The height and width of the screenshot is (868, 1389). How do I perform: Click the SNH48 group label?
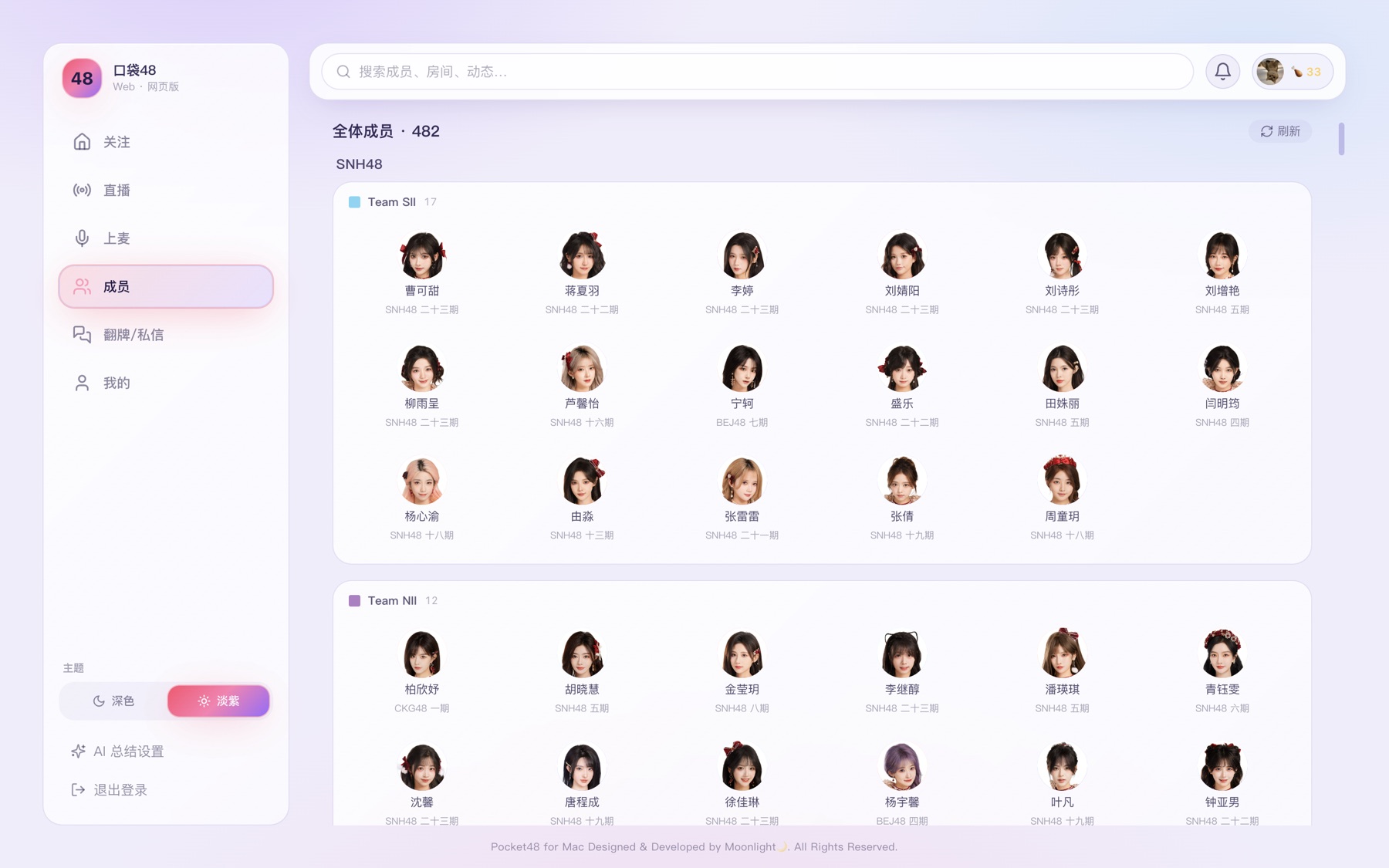click(359, 164)
